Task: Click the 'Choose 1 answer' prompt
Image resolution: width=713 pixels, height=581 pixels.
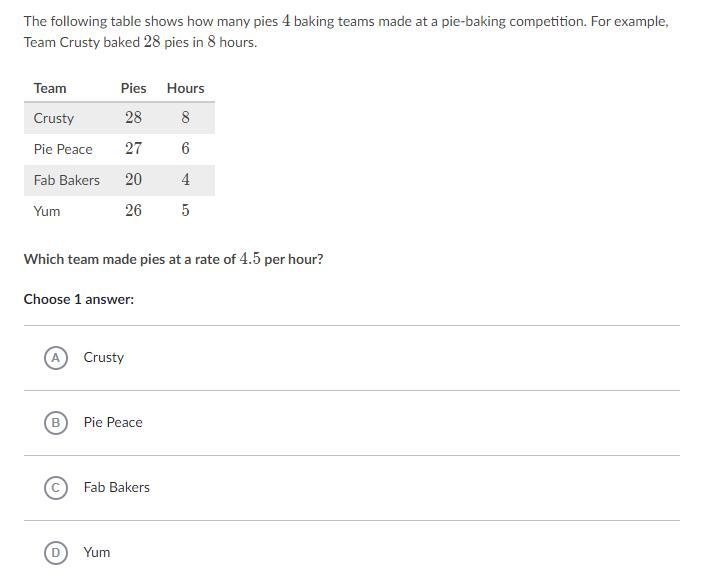Action: point(79,299)
